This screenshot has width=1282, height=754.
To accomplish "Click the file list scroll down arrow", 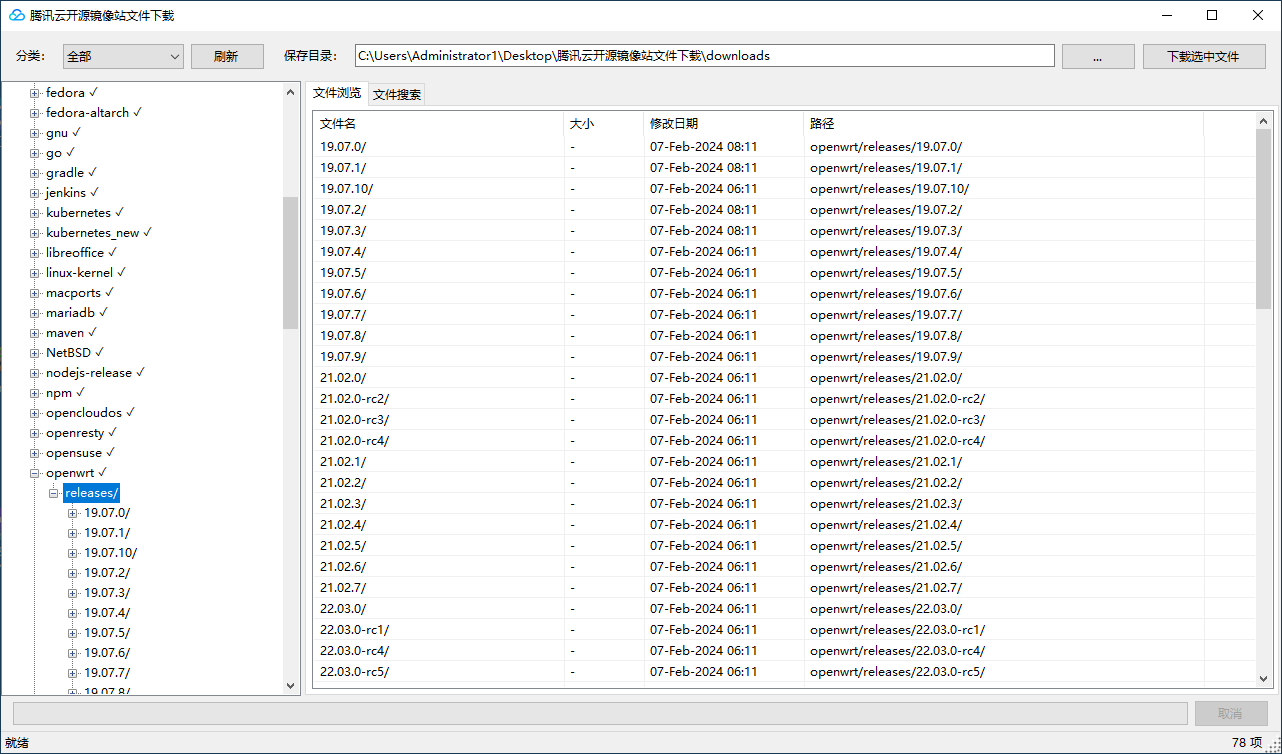I will tap(1264, 678).
